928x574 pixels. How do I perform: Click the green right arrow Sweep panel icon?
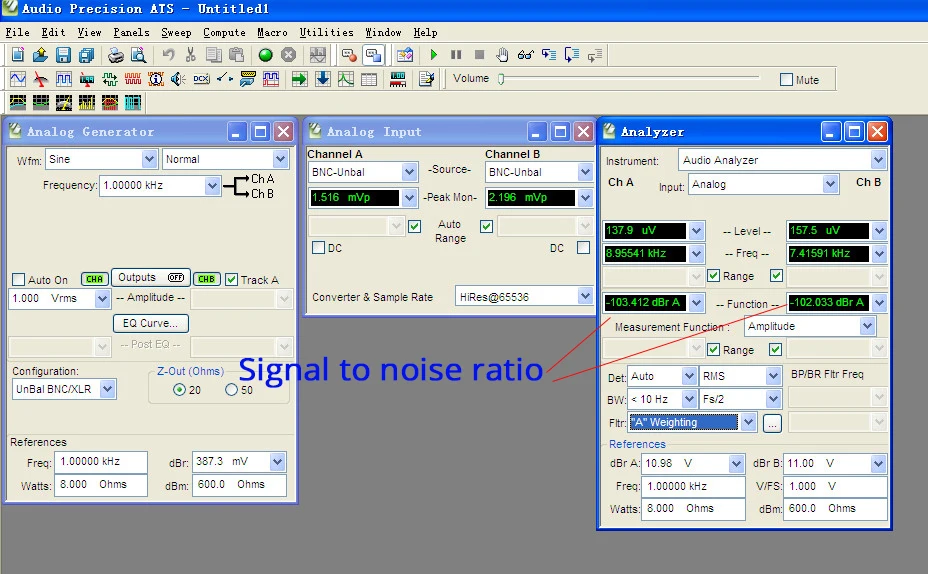coord(299,79)
